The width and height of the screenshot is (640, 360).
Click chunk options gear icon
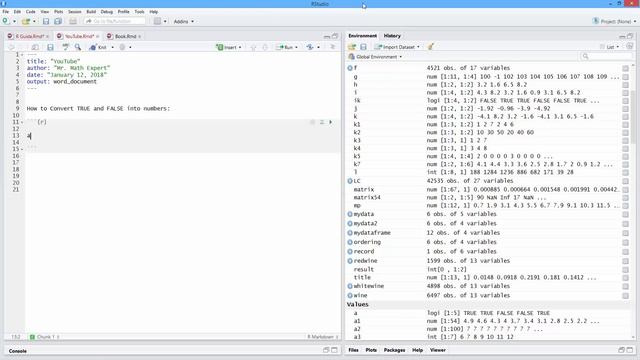coord(313,122)
